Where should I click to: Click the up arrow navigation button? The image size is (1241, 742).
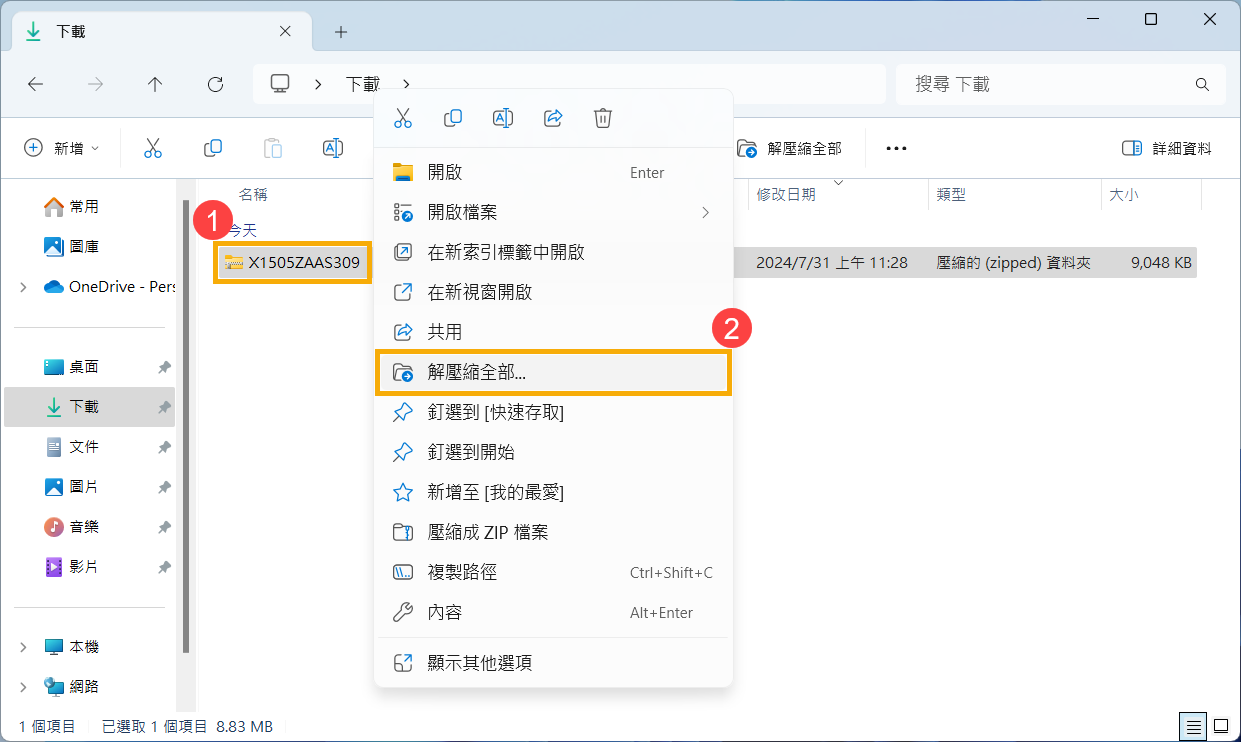[155, 85]
